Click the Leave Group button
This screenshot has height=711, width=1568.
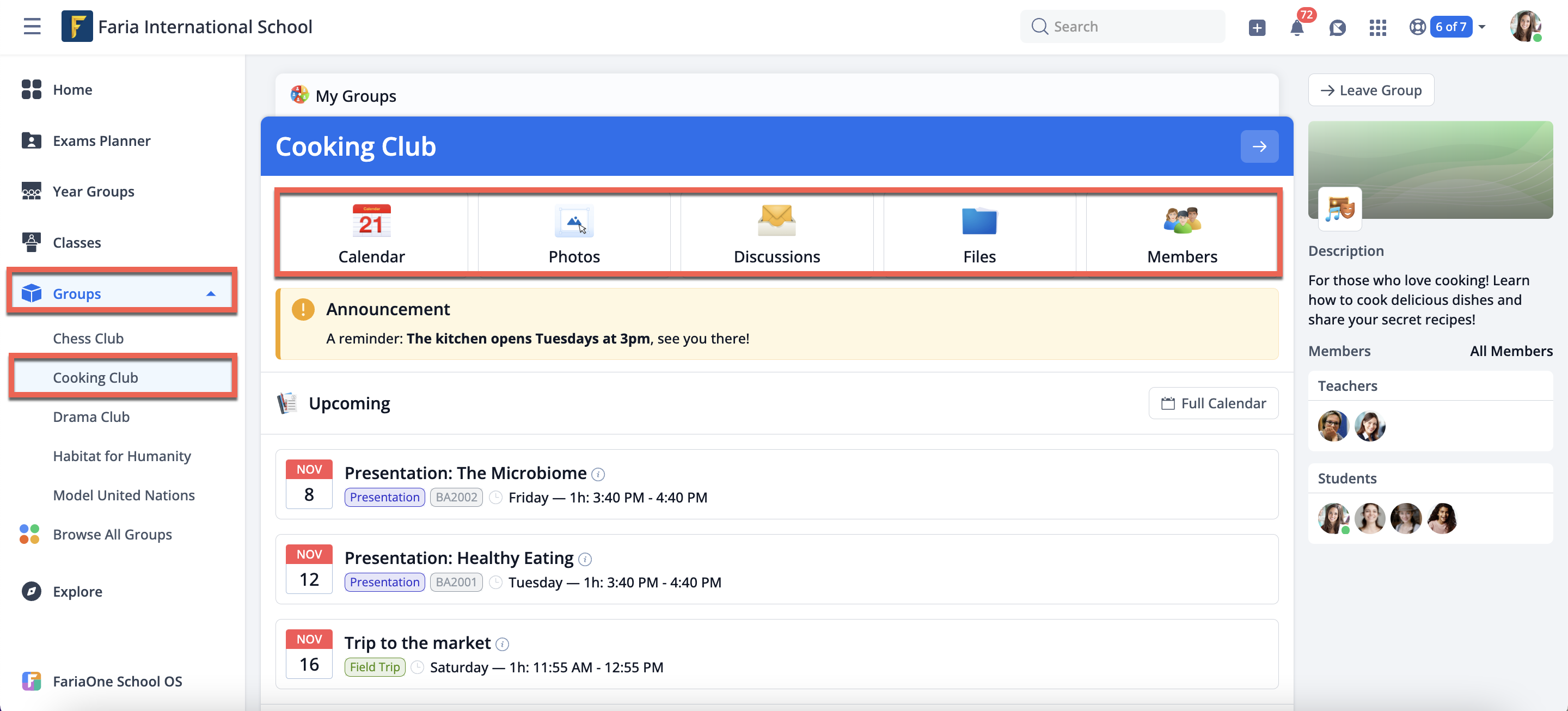(x=1371, y=90)
